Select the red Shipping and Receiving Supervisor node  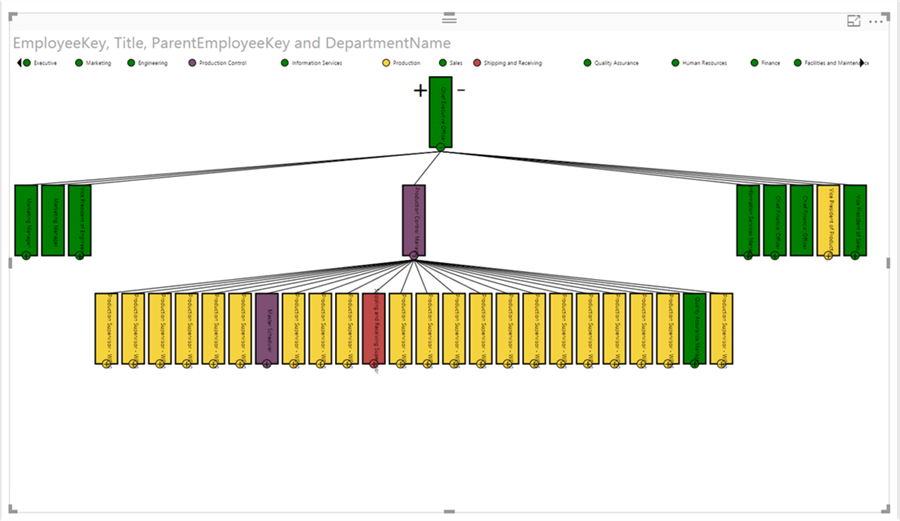pyautogui.click(x=373, y=328)
